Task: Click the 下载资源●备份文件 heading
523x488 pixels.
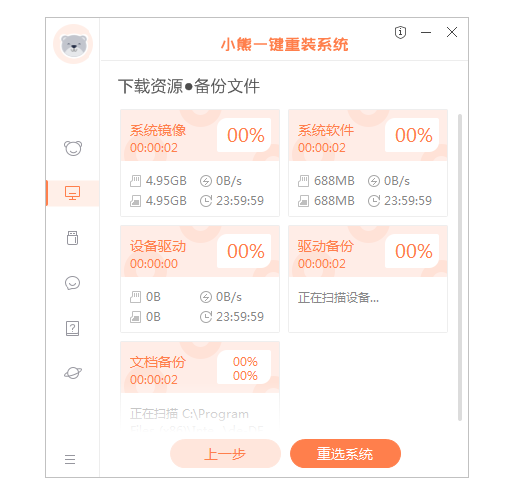Action: tap(189, 86)
